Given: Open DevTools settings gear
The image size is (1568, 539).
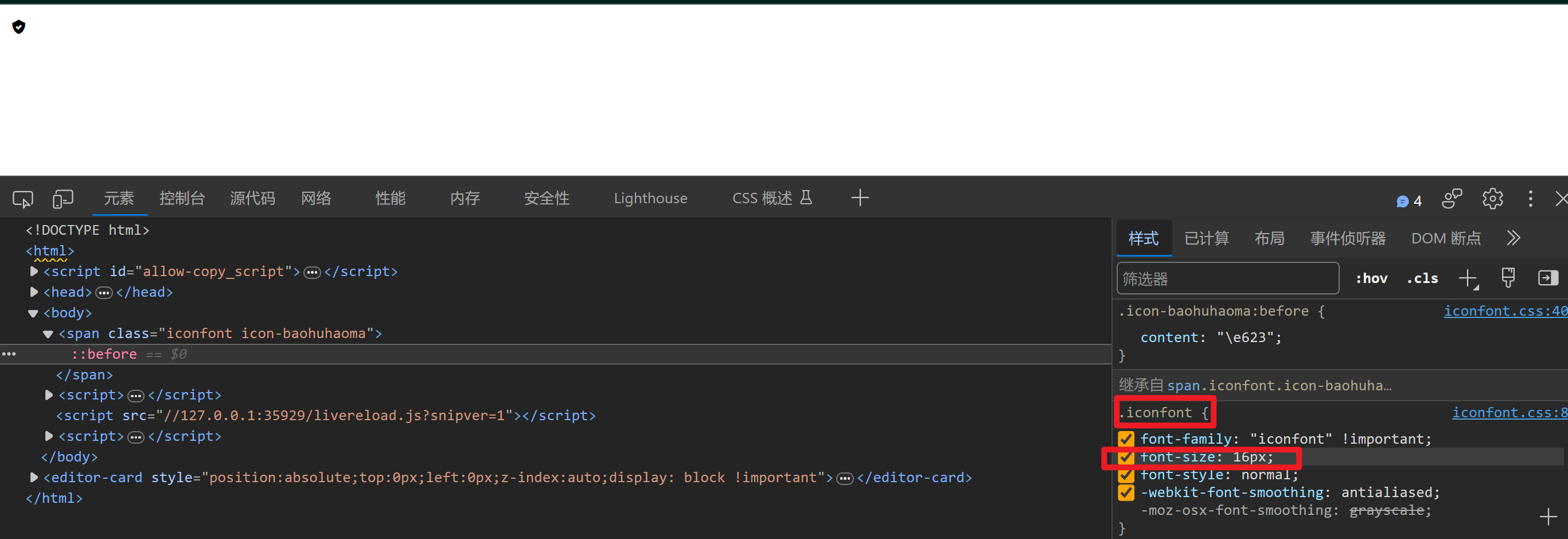Looking at the screenshot, I should pyautogui.click(x=1492, y=199).
